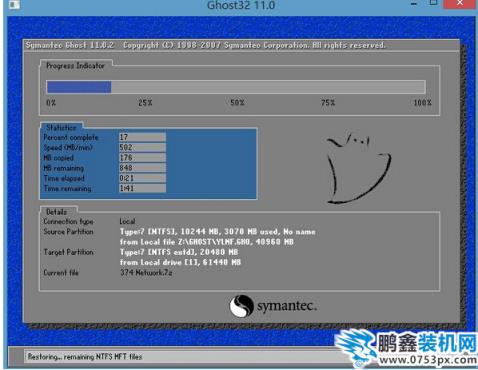Click the 50% marker on progress indicator
478x370 pixels.
point(237,102)
